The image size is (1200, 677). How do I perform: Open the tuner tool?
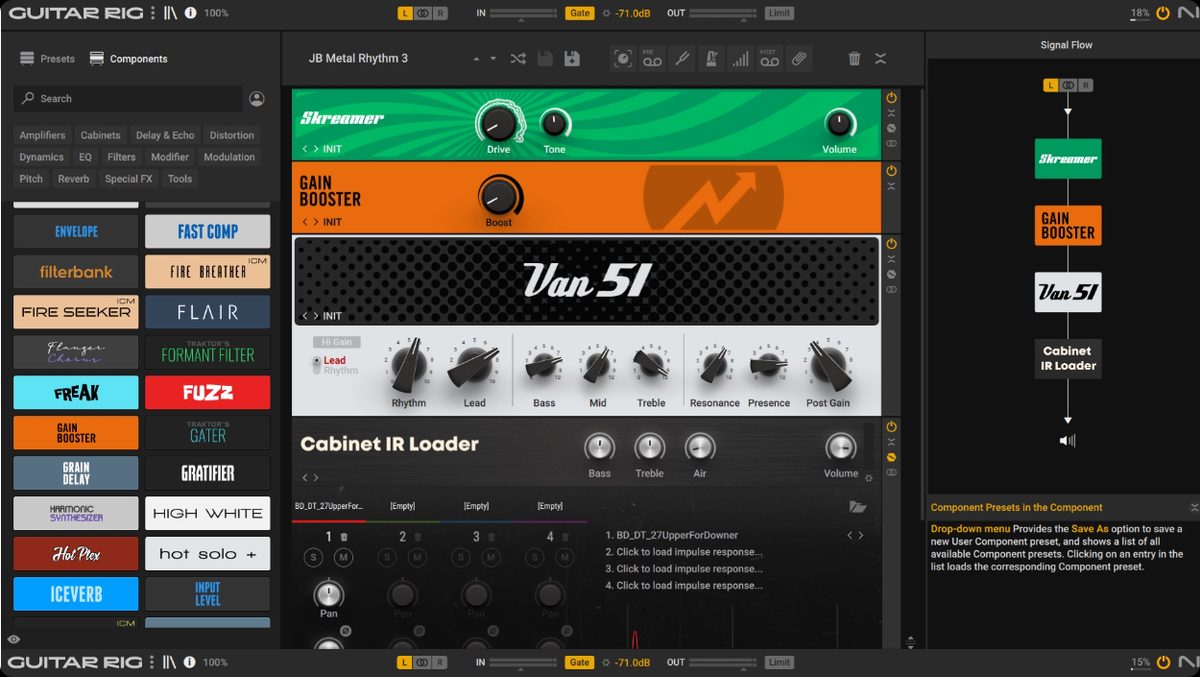point(681,59)
